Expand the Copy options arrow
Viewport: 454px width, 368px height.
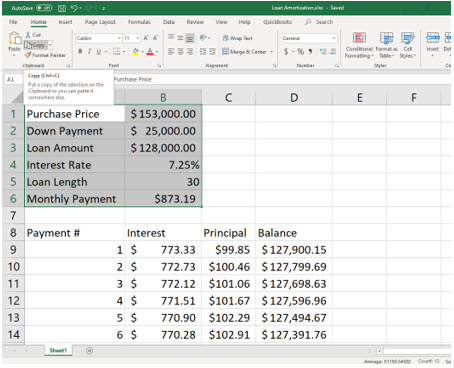[x=50, y=45]
